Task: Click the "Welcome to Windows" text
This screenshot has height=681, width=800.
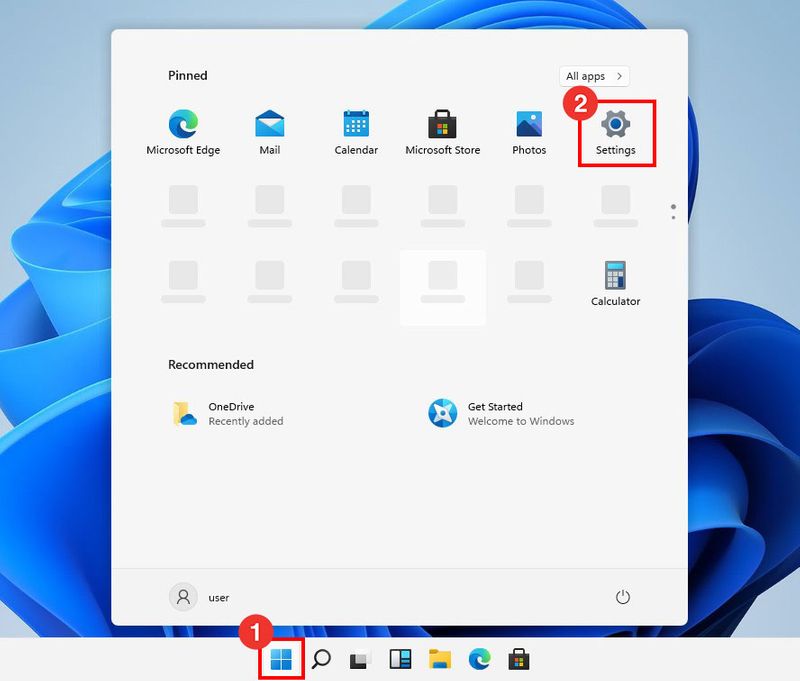Action: tap(521, 421)
